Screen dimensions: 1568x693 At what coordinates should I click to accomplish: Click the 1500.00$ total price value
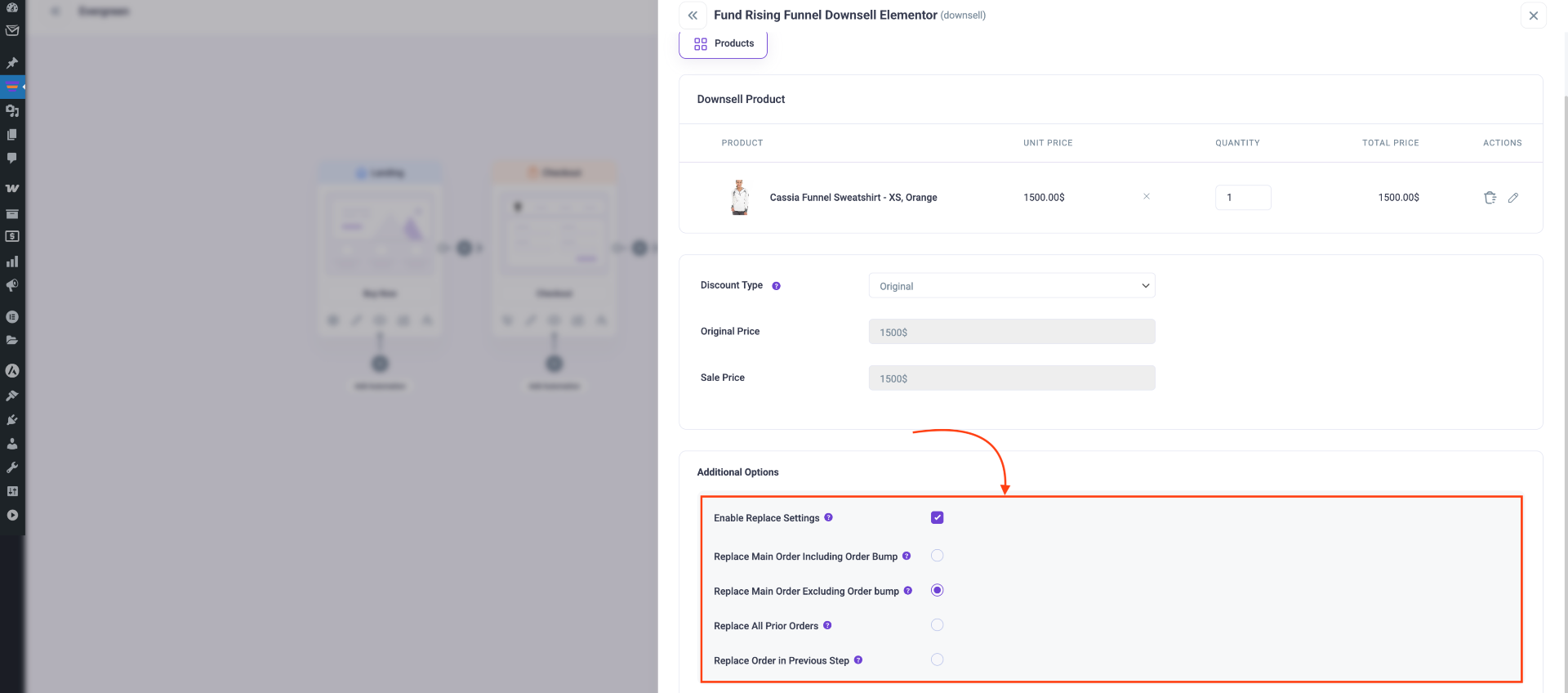[1399, 198]
